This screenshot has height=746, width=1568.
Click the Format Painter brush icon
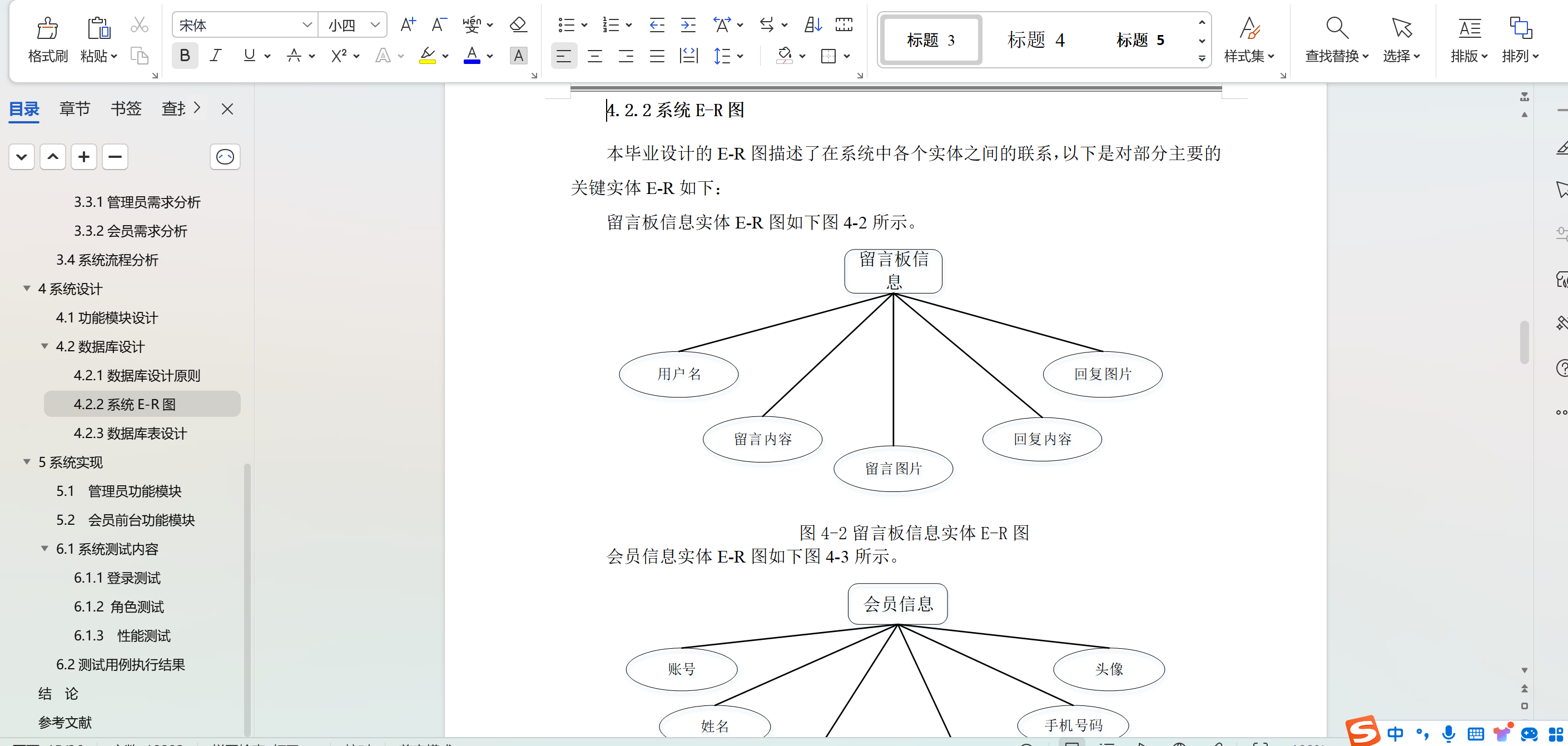point(47,28)
